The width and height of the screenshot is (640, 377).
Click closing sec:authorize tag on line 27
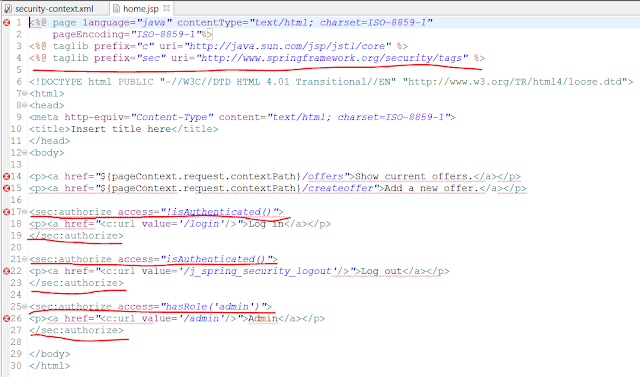[76, 330]
